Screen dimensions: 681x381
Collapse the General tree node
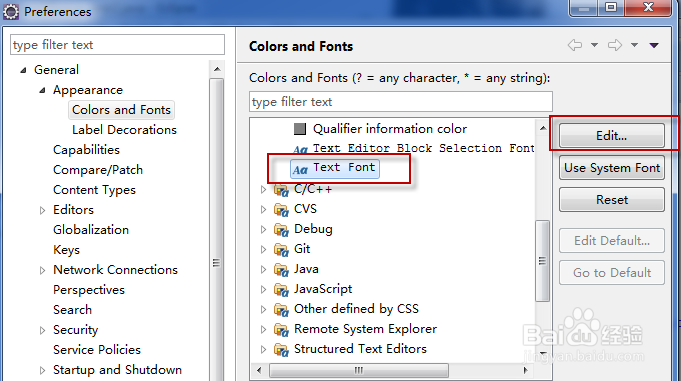23,70
